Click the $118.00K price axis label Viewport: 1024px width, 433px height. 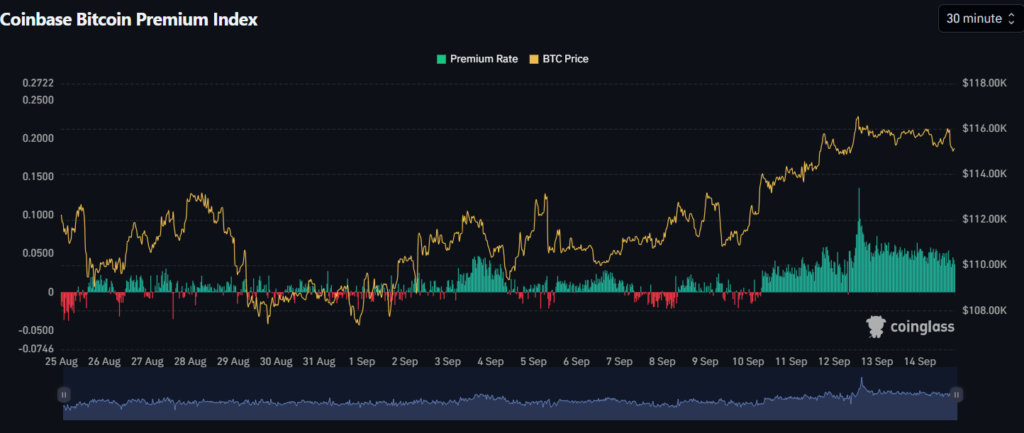(985, 84)
